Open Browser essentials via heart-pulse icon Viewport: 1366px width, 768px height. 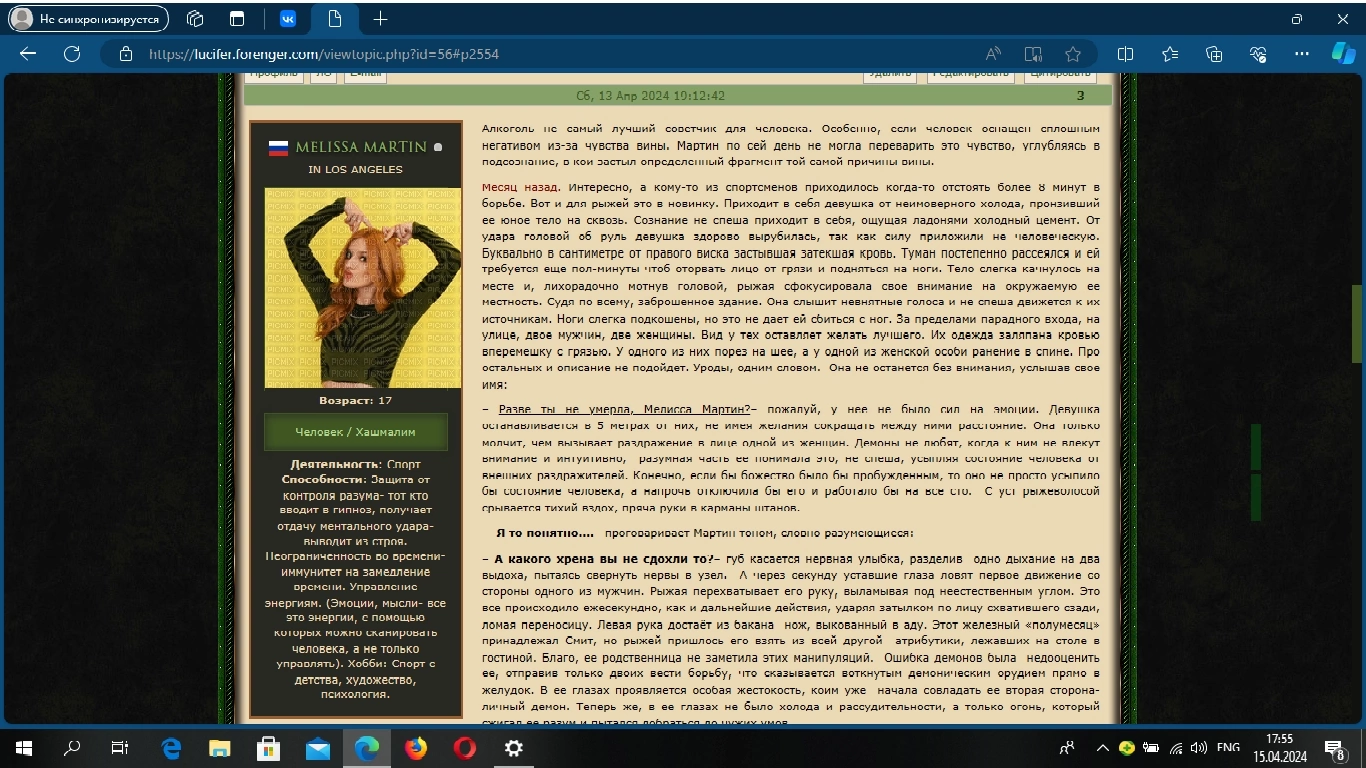1259,54
